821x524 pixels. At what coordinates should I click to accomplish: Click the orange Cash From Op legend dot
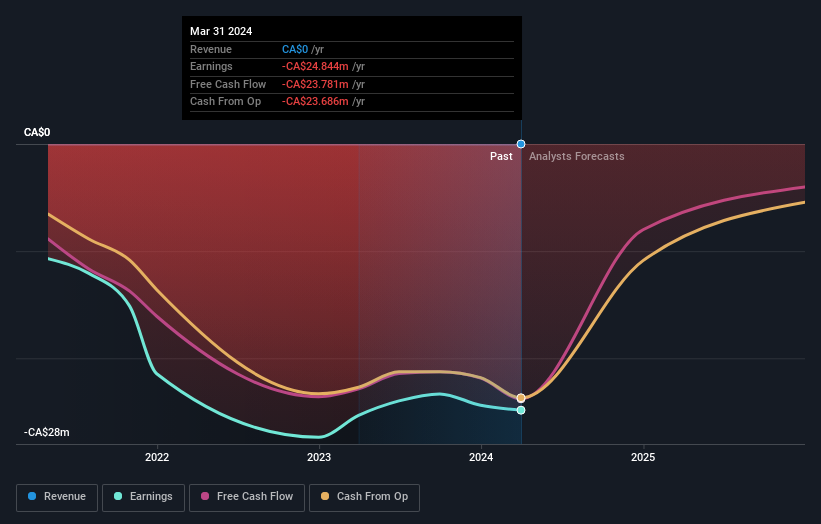pos(325,496)
